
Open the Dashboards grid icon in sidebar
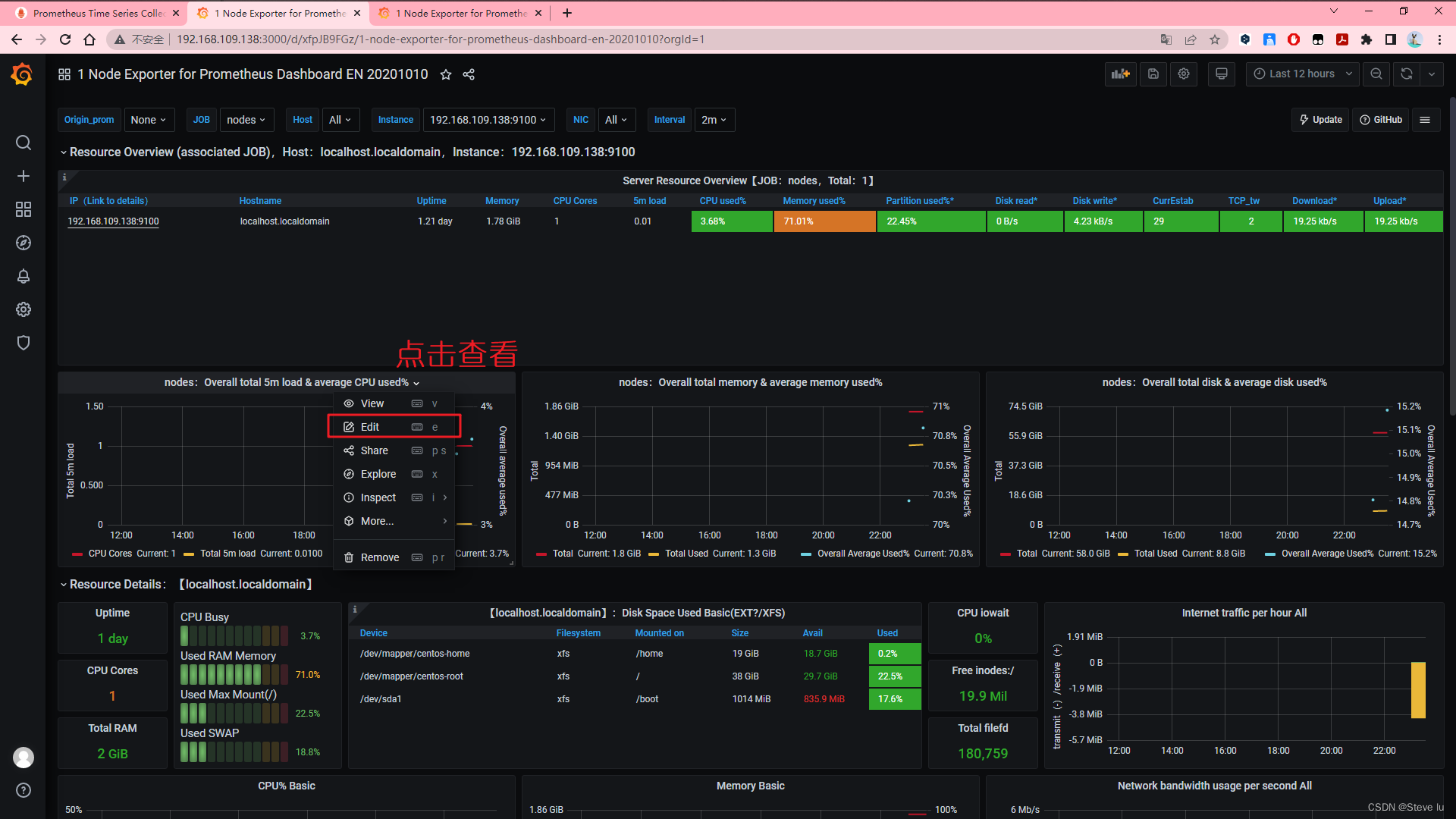tap(24, 209)
